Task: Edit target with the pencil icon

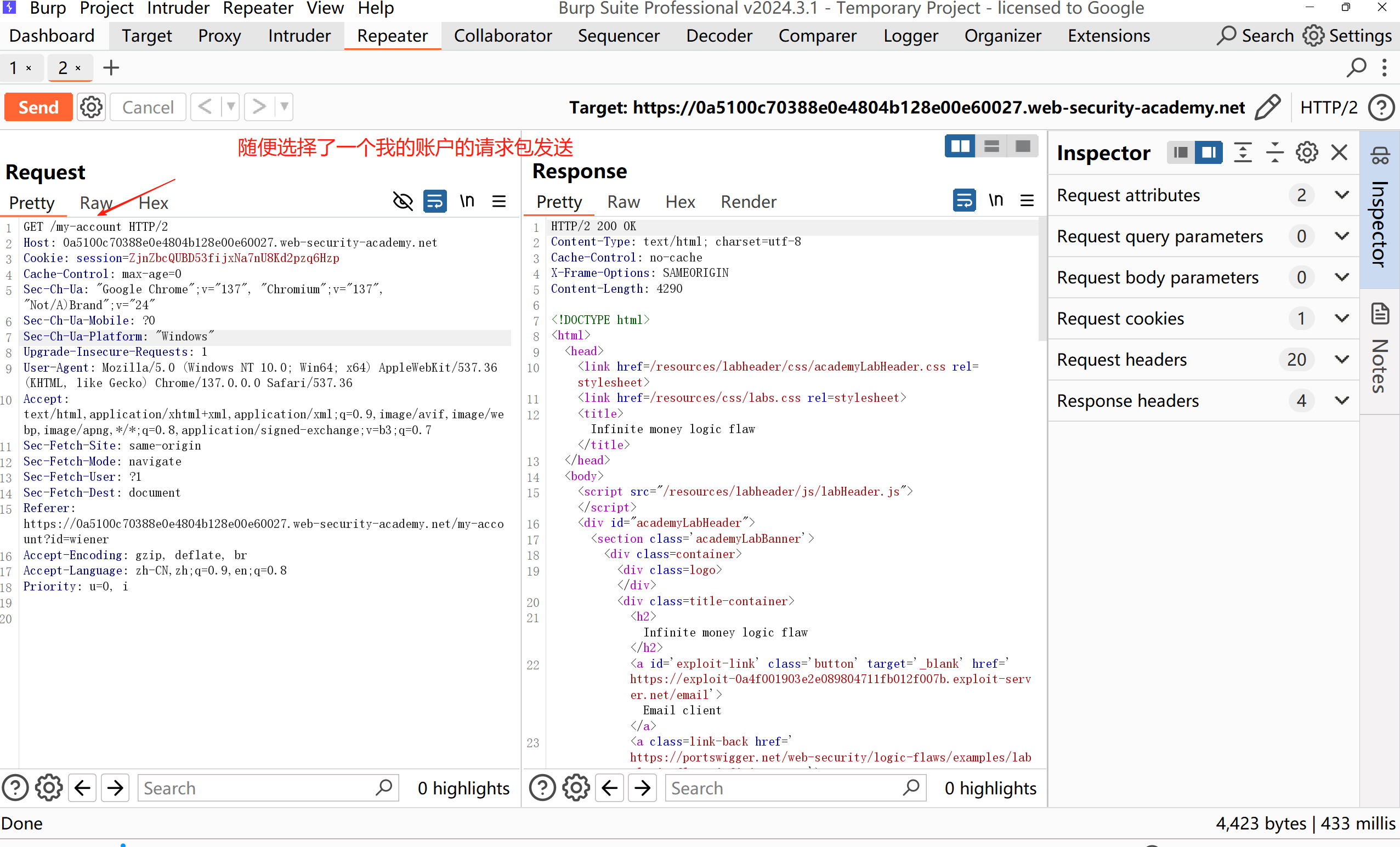Action: (x=1268, y=107)
